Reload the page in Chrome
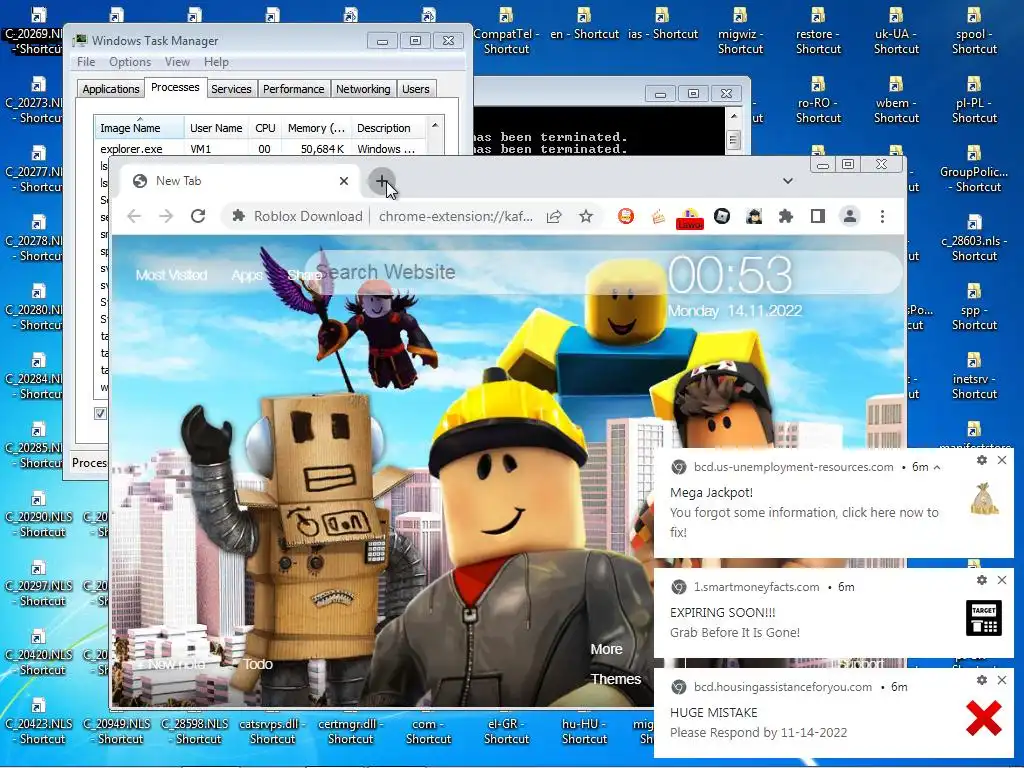The width and height of the screenshot is (1024, 768). pos(198,216)
